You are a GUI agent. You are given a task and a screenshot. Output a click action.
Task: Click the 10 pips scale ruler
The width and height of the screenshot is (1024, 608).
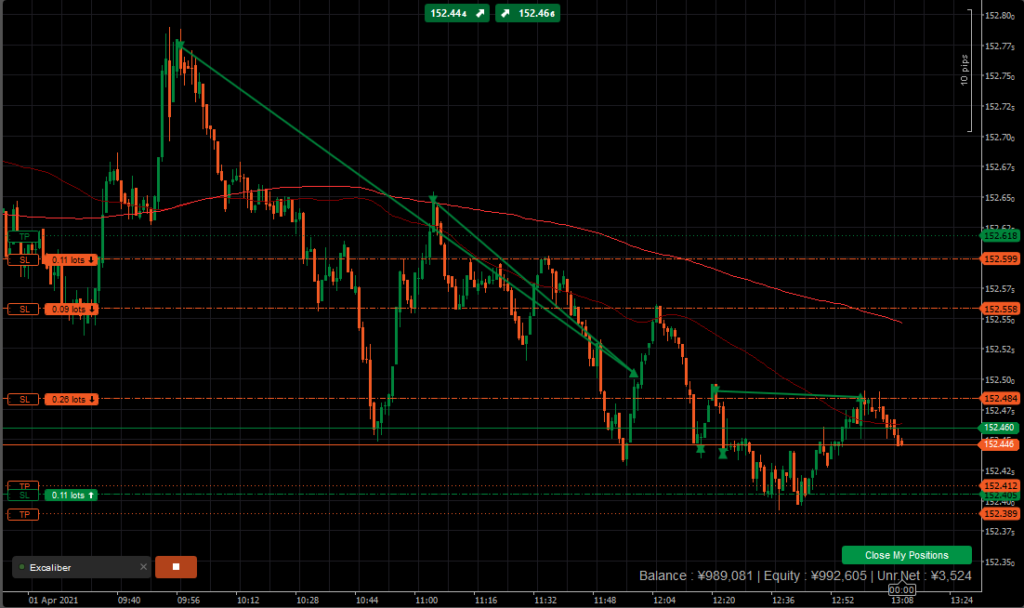(965, 71)
